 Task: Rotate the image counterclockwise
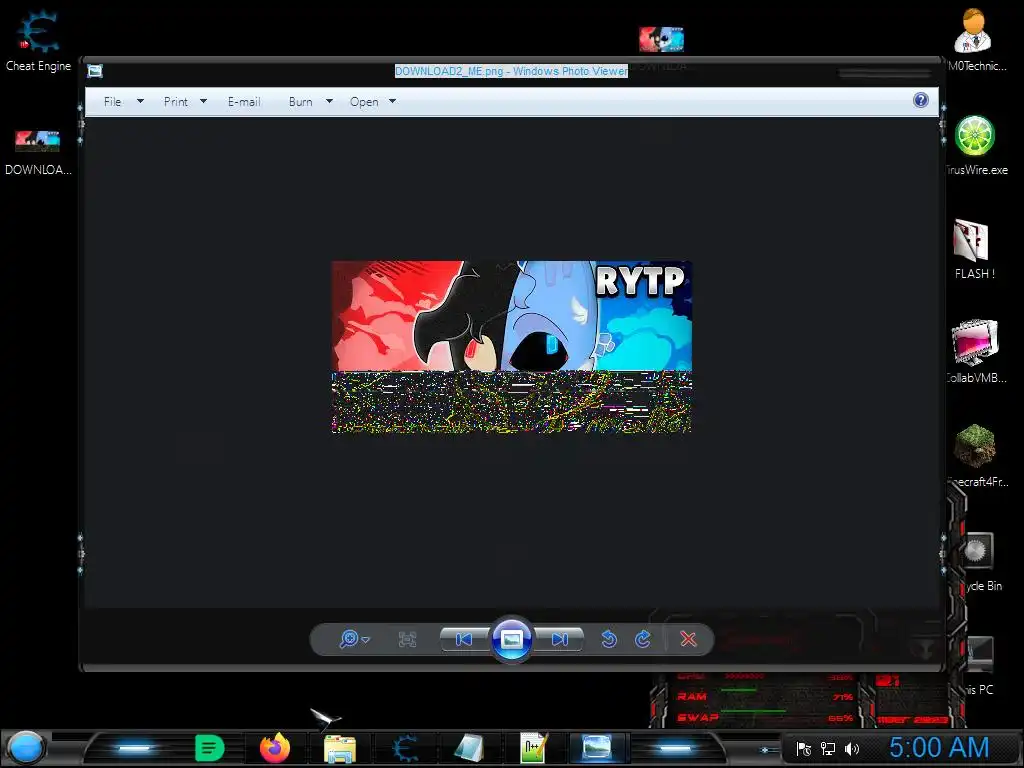tap(609, 639)
